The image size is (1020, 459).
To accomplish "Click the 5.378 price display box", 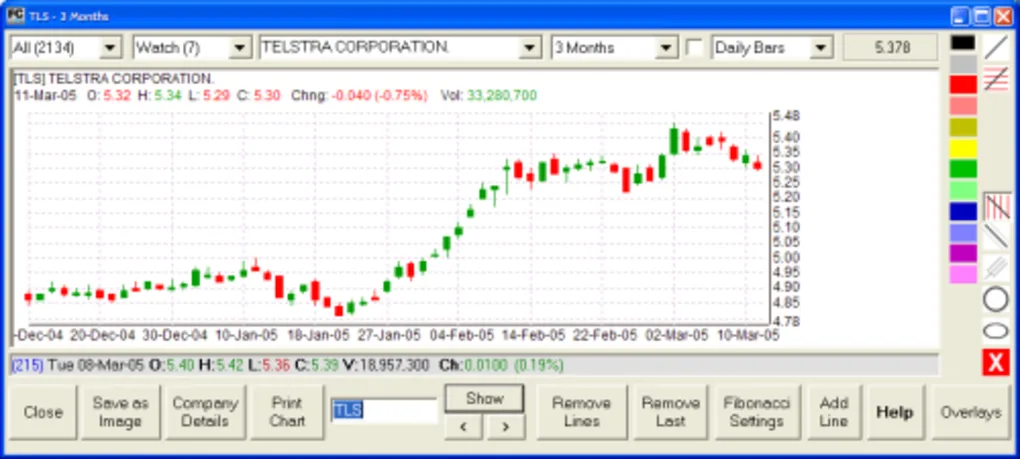I will [891, 48].
